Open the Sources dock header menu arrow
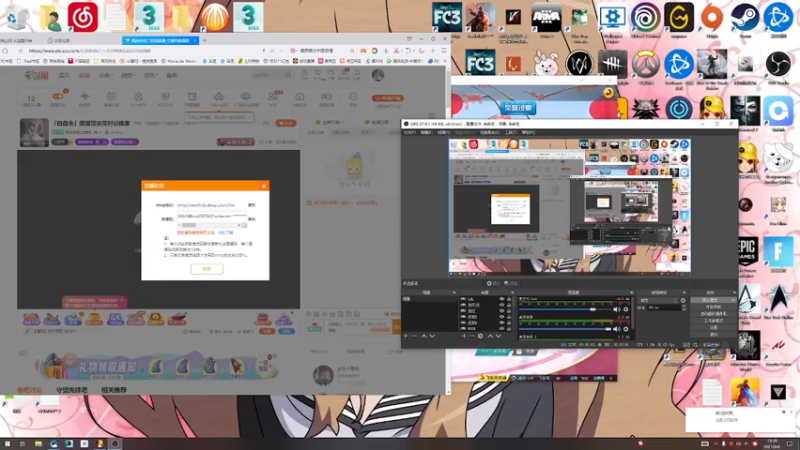Screen dimensions: 800x450 512,292
